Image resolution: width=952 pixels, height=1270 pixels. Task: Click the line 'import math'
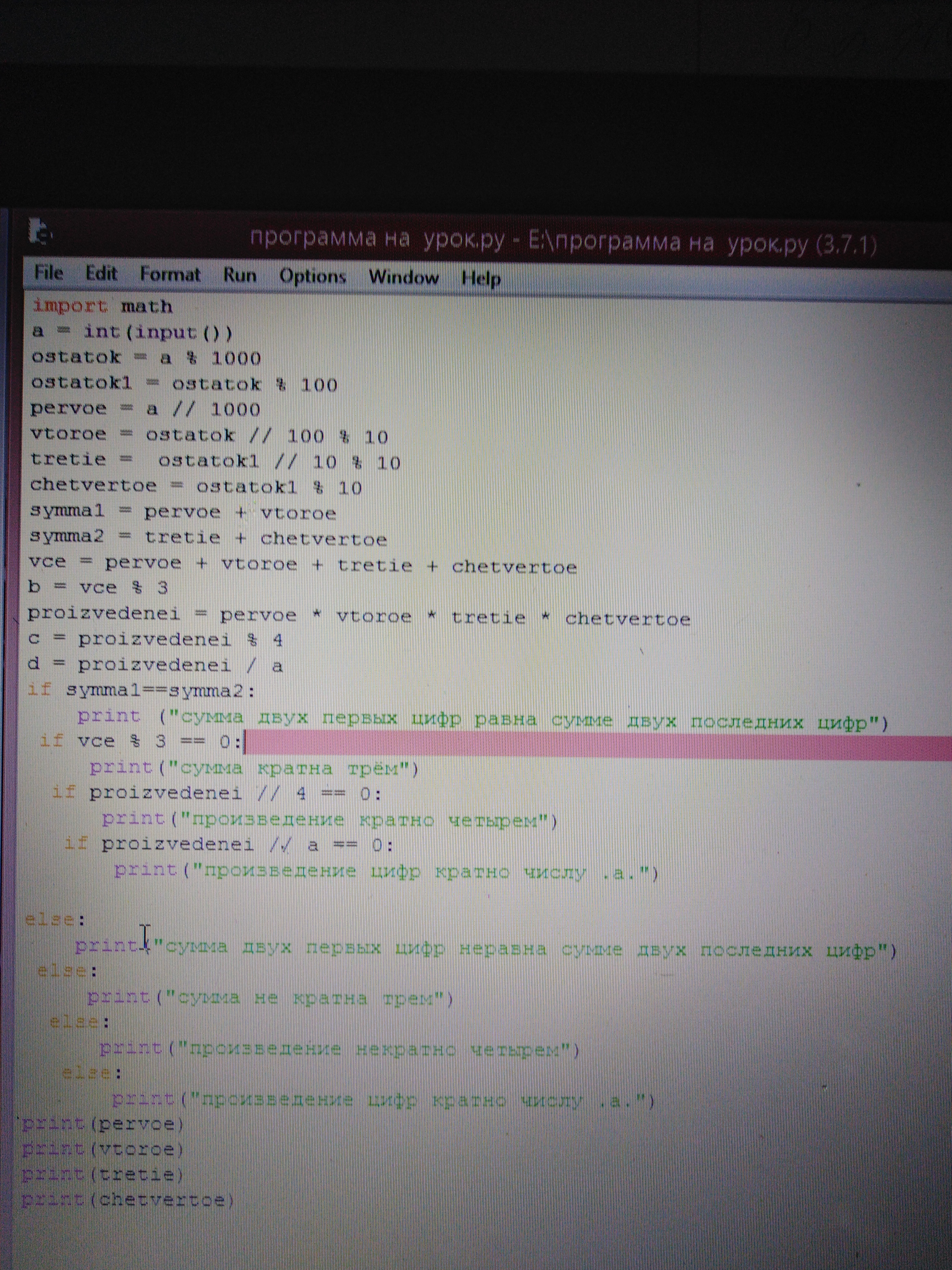[x=103, y=306]
